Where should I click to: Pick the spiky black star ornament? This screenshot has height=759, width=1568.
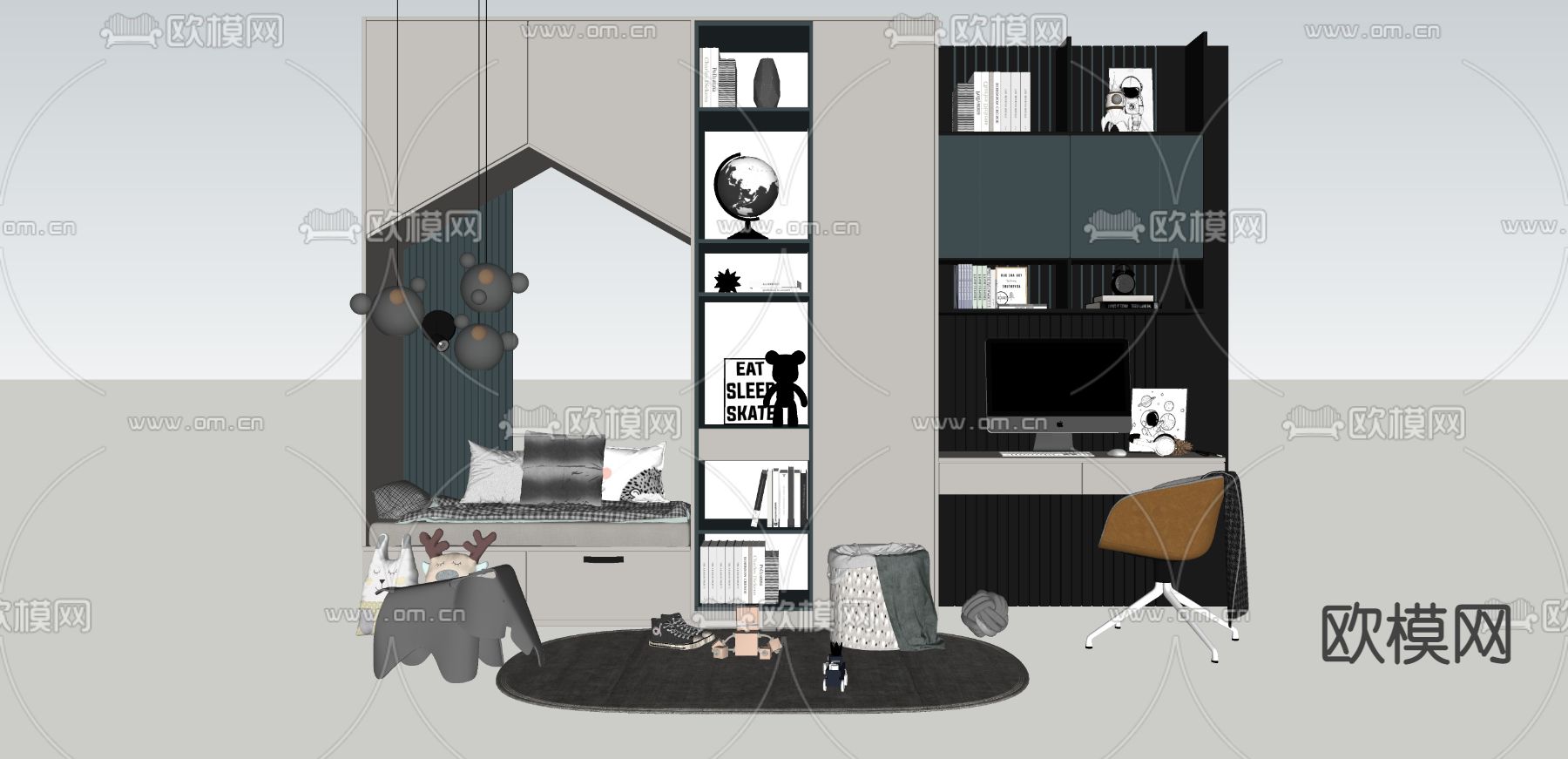(727, 280)
